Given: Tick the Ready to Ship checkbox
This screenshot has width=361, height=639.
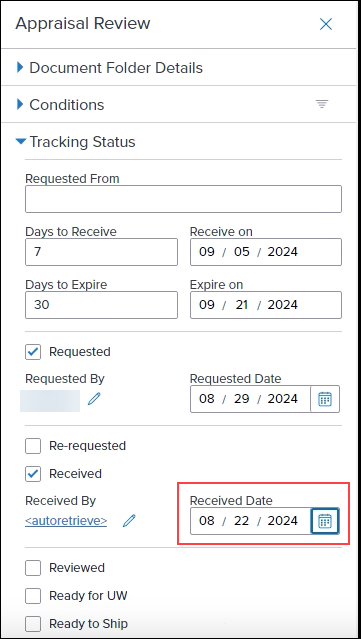Looking at the screenshot, I should (x=33, y=624).
